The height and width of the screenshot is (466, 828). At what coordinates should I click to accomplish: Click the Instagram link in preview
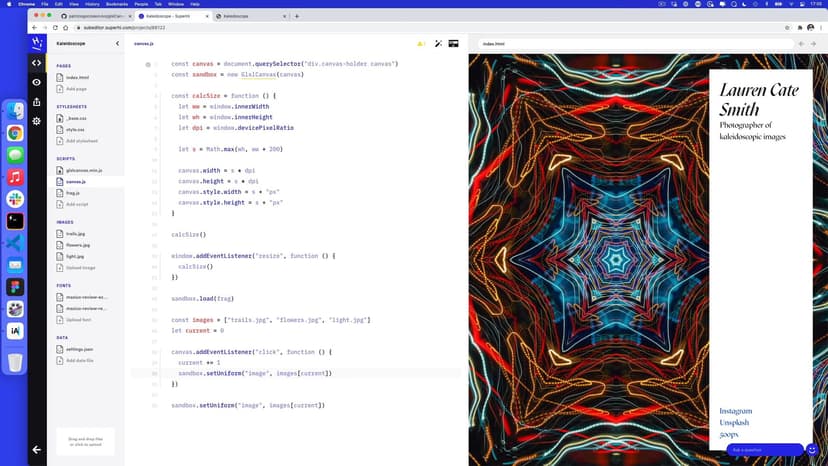[x=735, y=411]
